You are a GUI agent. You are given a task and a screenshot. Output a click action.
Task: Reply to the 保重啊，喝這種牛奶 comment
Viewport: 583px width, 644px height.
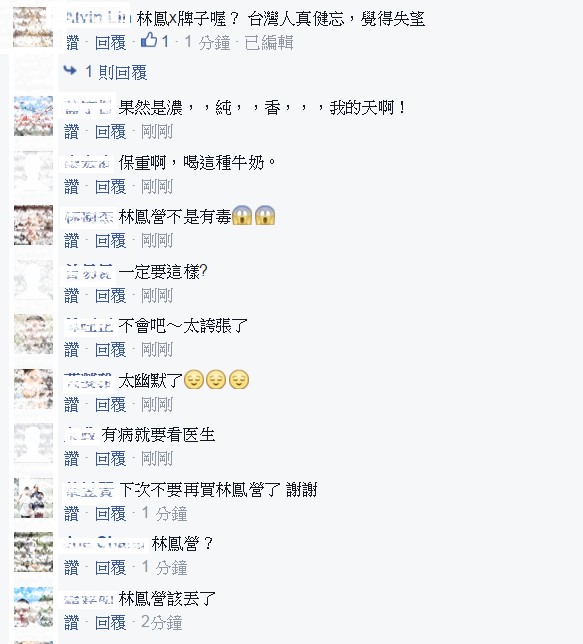click(x=111, y=187)
